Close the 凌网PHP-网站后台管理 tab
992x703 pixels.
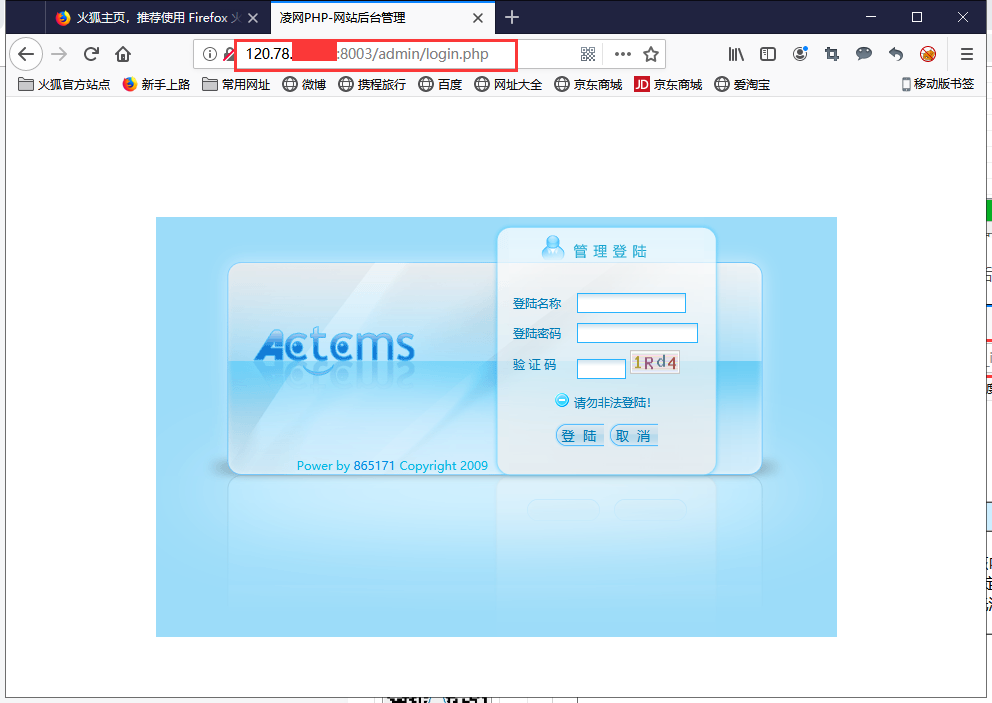coord(478,18)
